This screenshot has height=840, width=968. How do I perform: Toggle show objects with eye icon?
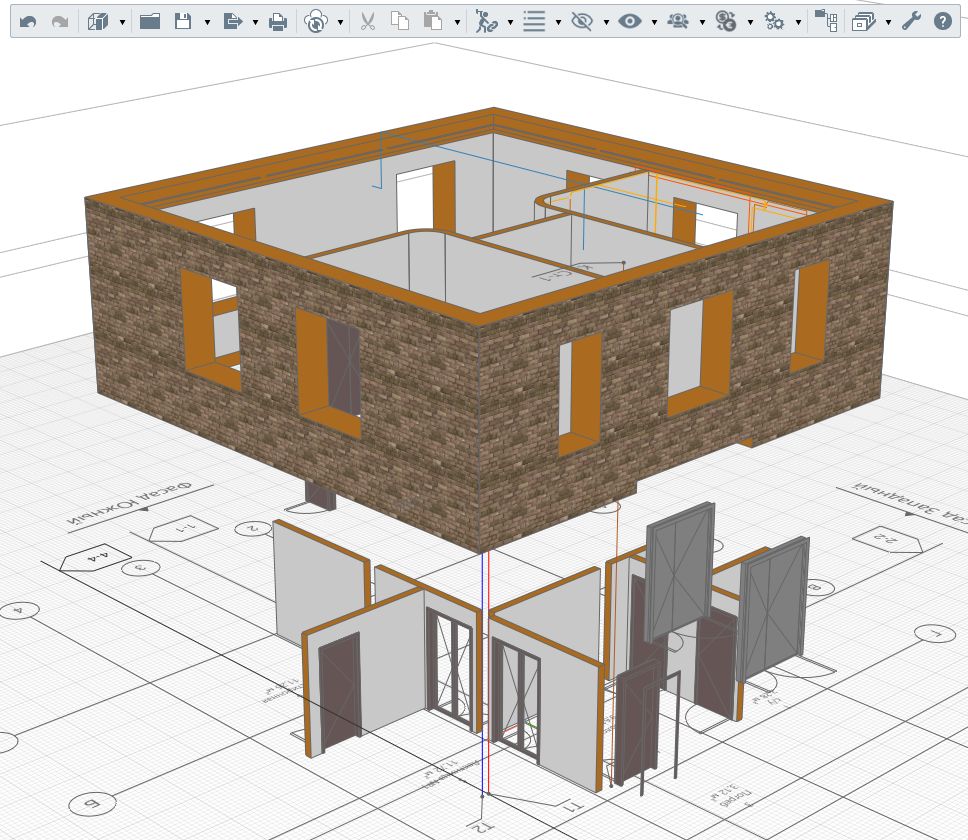click(630, 22)
